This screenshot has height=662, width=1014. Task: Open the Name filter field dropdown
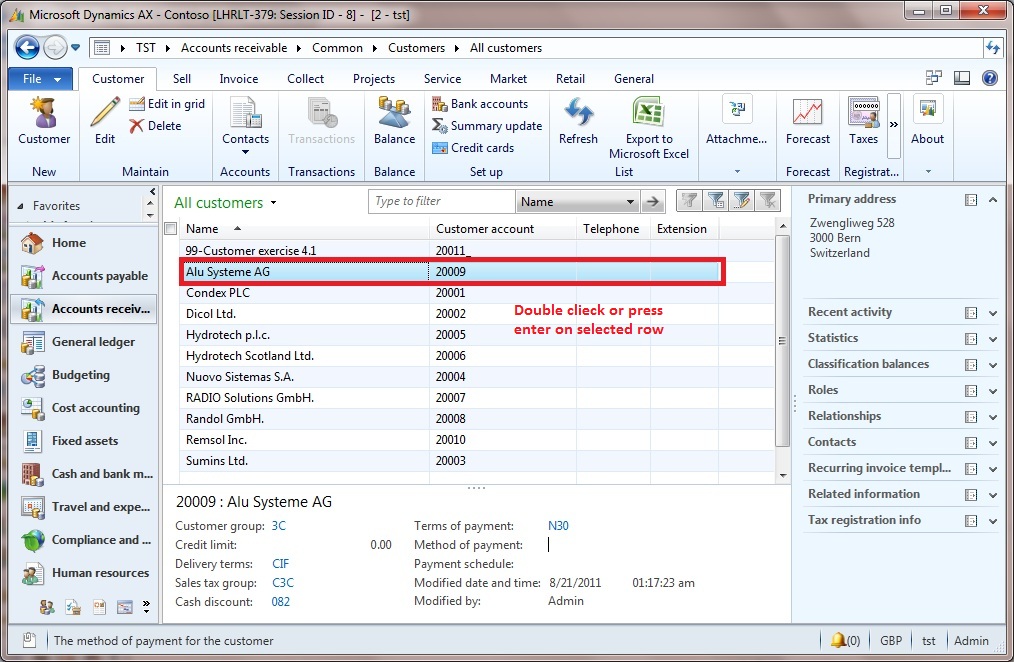630,202
